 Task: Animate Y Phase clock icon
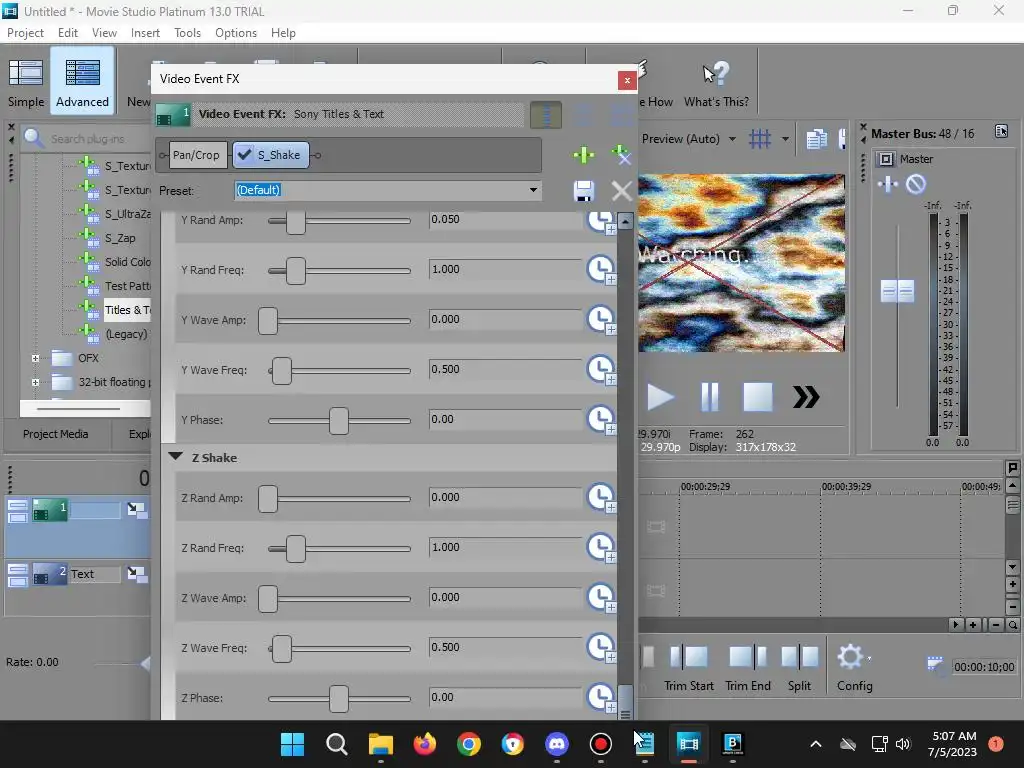[600, 419]
